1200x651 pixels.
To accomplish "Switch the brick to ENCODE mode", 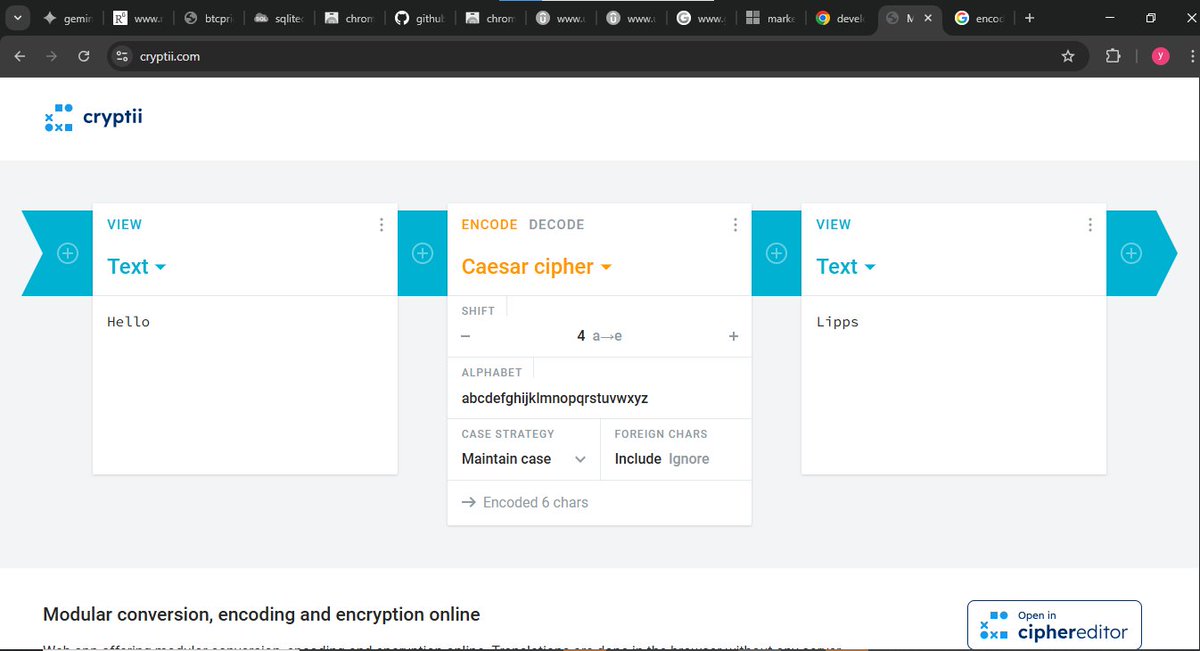I will click(x=489, y=225).
